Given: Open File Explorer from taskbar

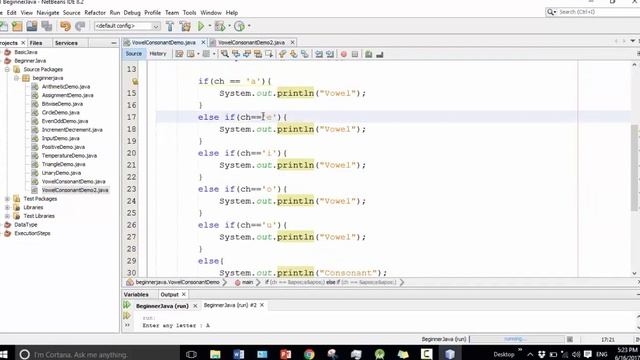Looking at the screenshot, I should click(x=215, y=354).
